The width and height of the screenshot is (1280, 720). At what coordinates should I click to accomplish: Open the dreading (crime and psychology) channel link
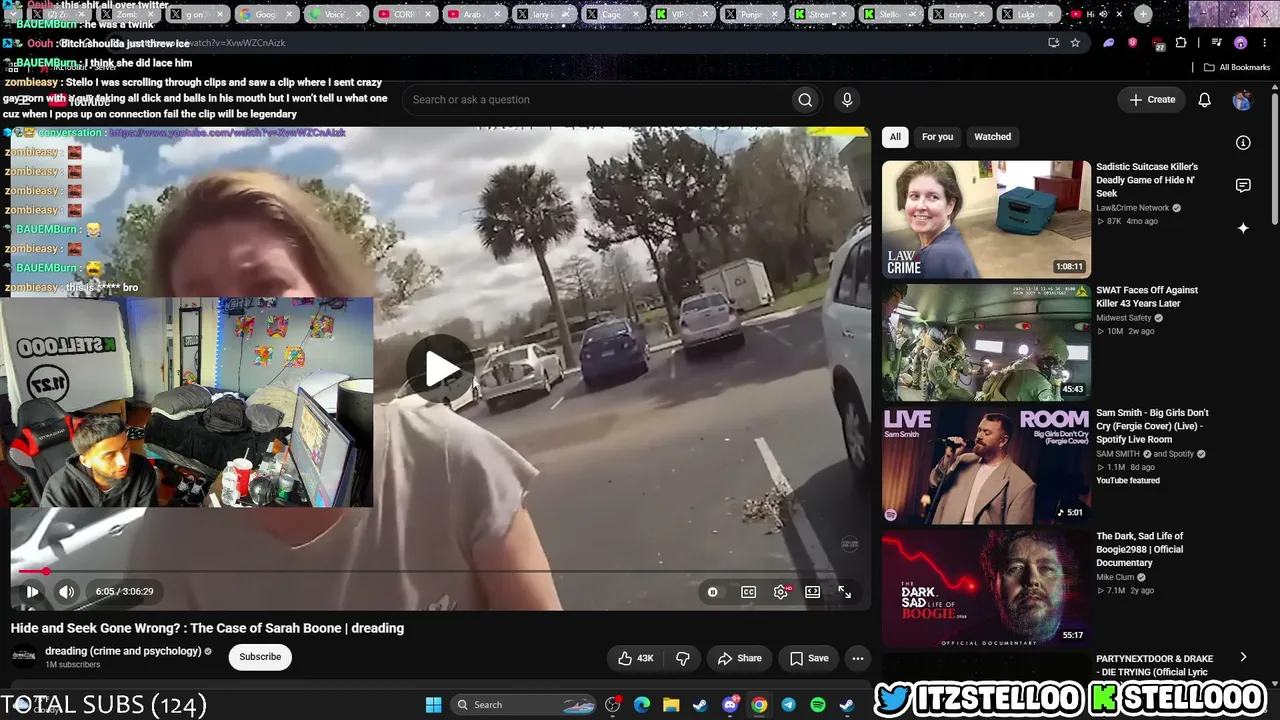(123, 651)
